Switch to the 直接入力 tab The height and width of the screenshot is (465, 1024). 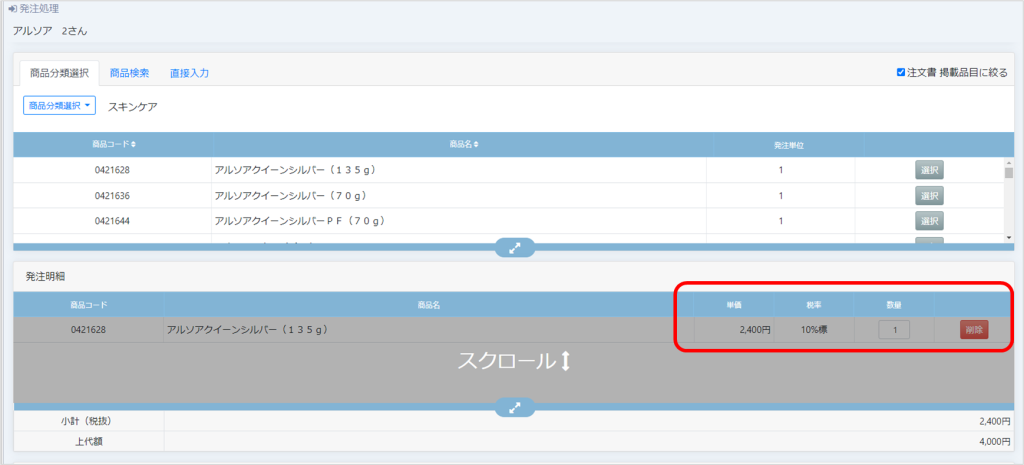coord(189,73)
